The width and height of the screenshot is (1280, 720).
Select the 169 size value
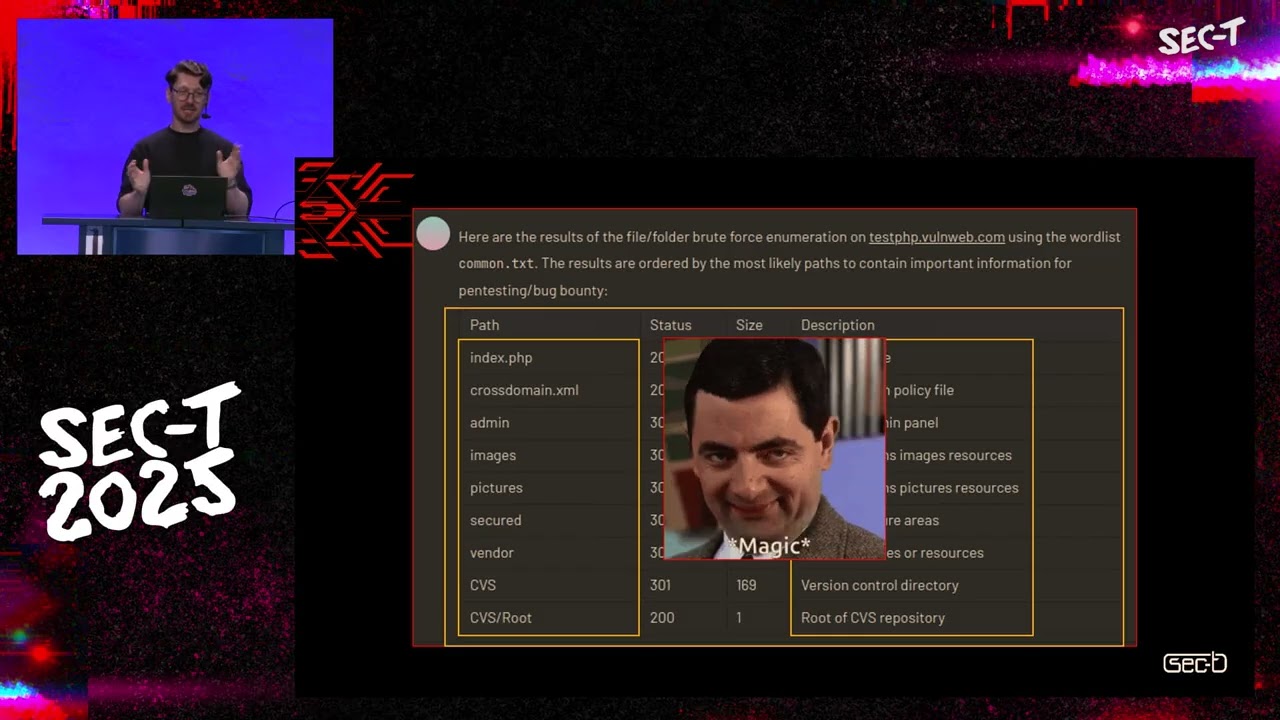[x=746, y=585]
